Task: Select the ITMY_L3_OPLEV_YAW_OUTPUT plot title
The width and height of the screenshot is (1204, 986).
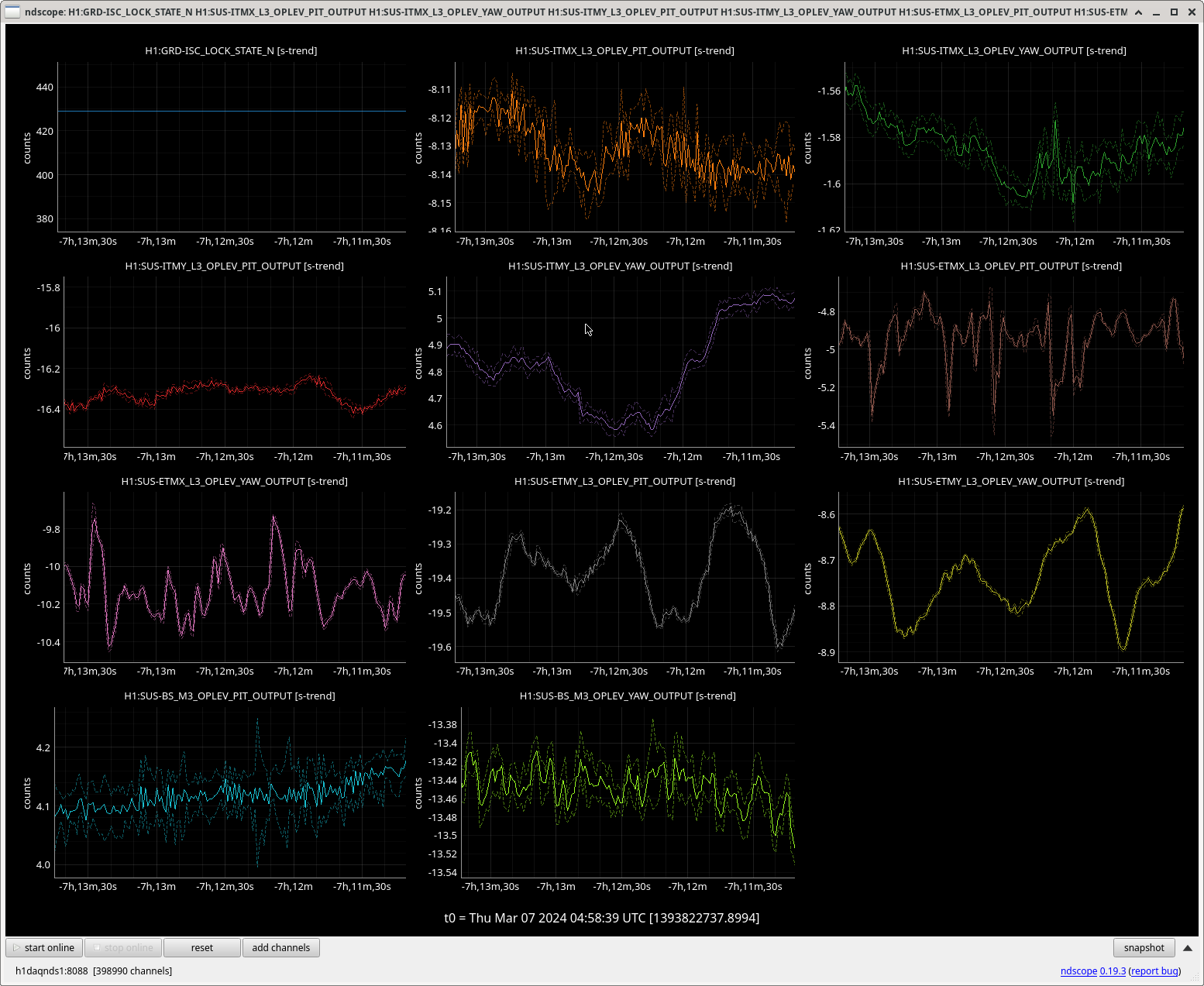Action: (x=620, y=266)
